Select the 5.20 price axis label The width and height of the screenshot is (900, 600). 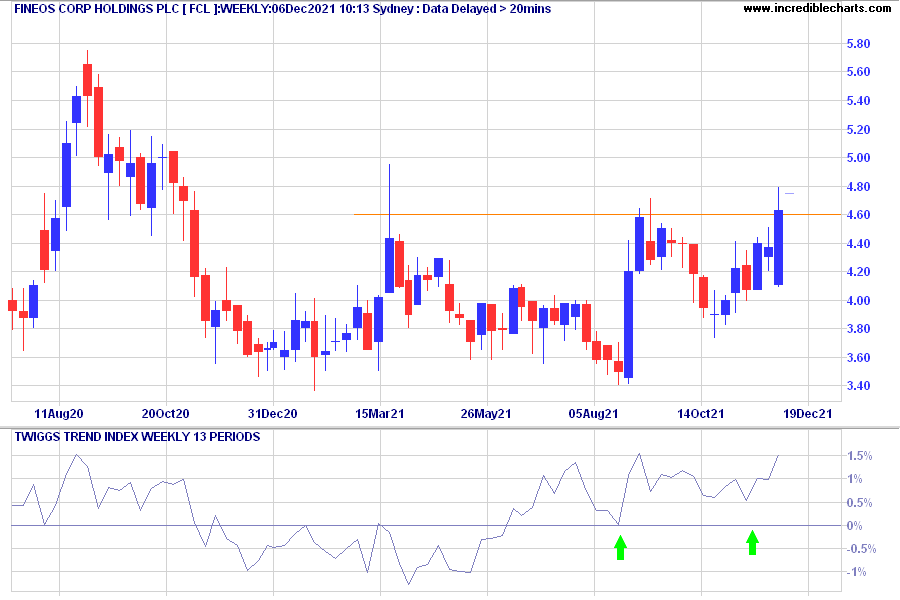(x=858, y=129)
